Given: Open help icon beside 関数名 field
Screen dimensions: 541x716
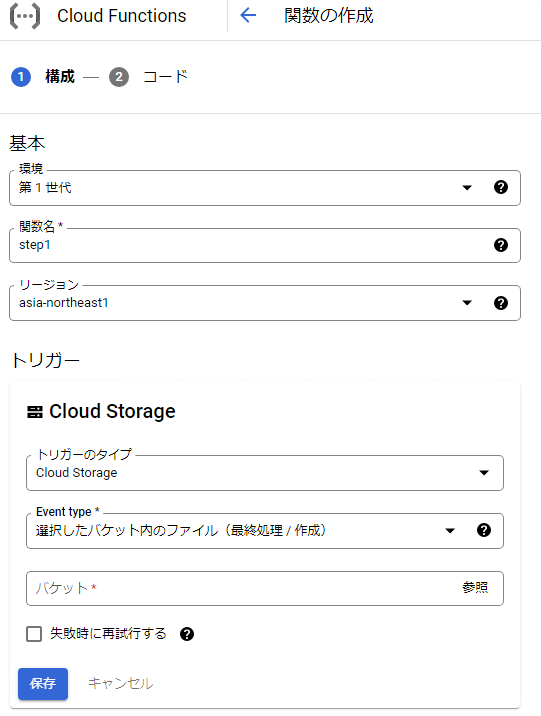Looking at the screenshot, I should (x=501, y=245).
